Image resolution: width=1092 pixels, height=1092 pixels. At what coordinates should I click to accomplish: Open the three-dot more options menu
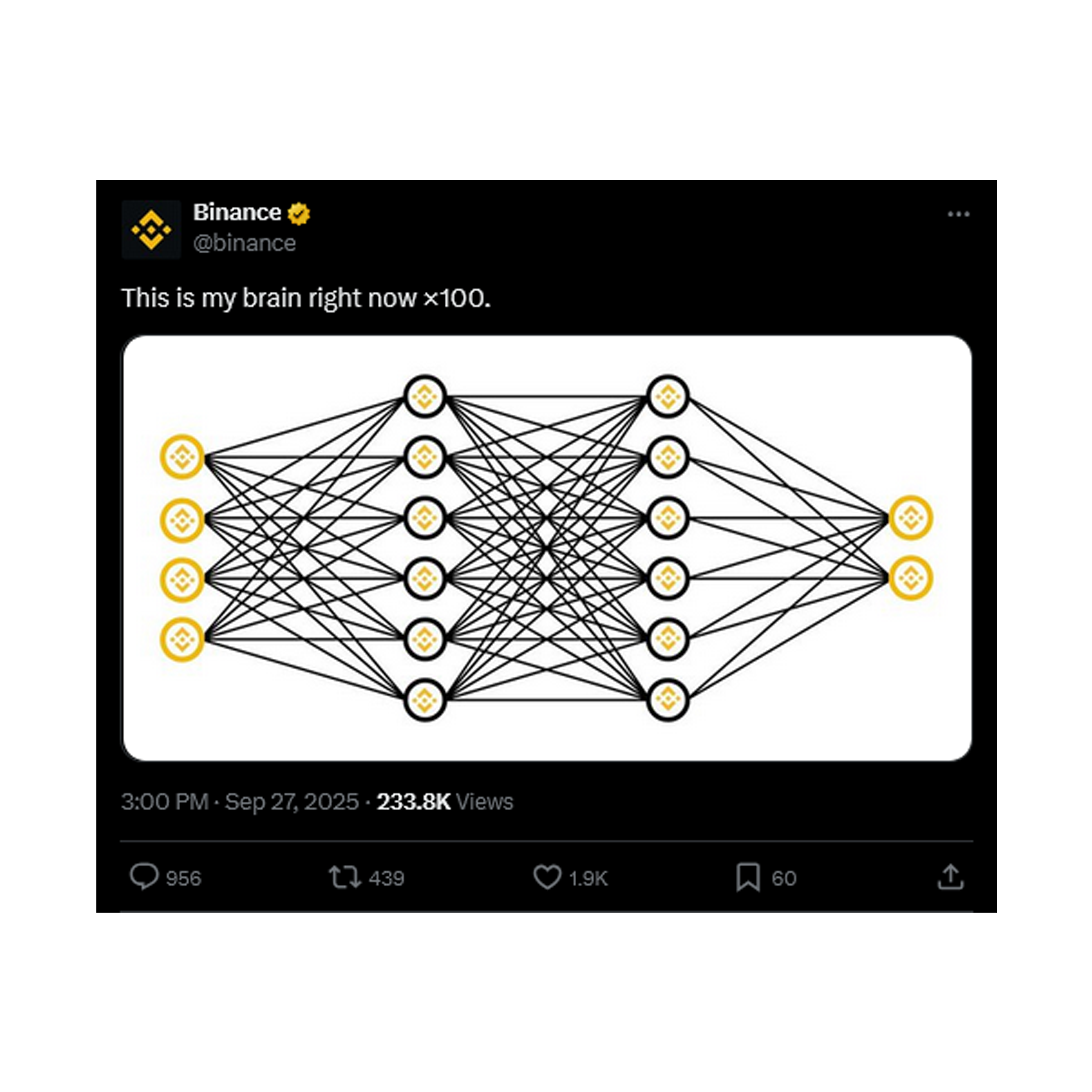(x=958, y=214)
